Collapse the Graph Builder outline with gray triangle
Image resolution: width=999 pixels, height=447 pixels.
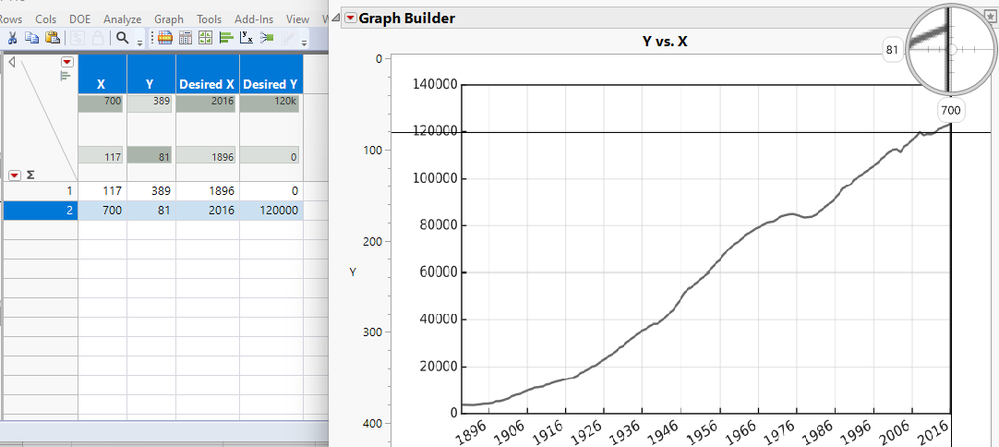coord(336,18)
